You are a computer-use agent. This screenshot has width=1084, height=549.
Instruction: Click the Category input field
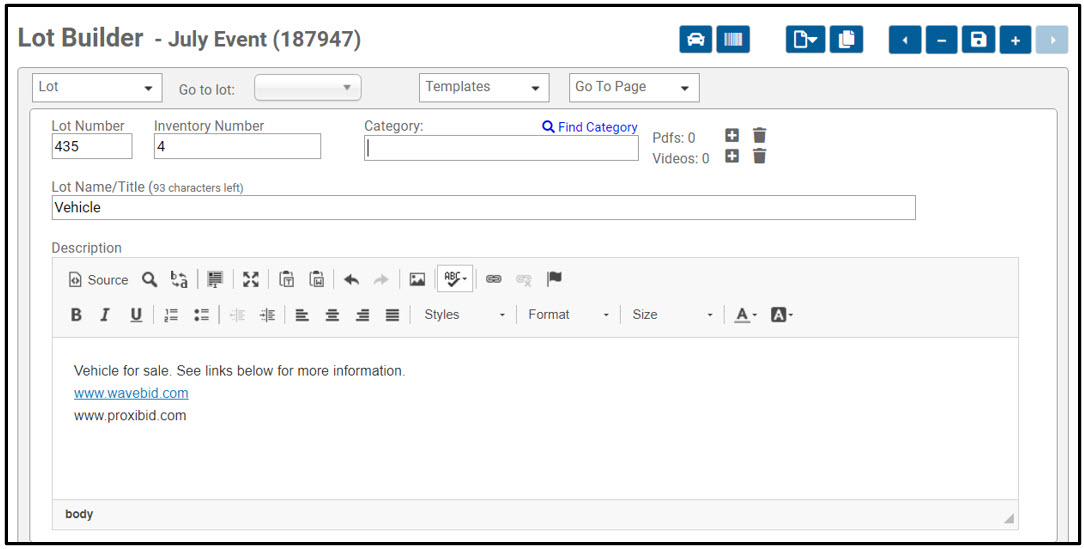coord(501,148)
